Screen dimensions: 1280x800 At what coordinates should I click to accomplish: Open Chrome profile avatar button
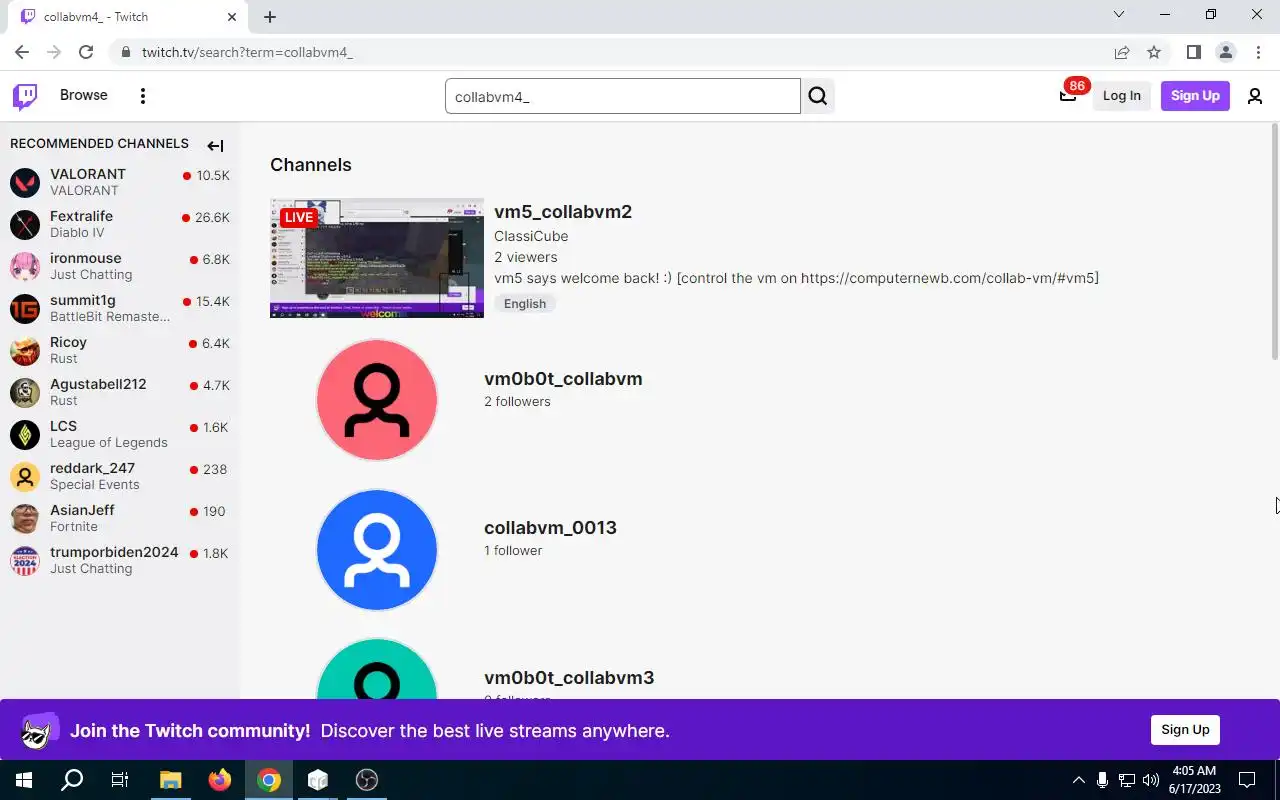click(x=1225, y=52)
